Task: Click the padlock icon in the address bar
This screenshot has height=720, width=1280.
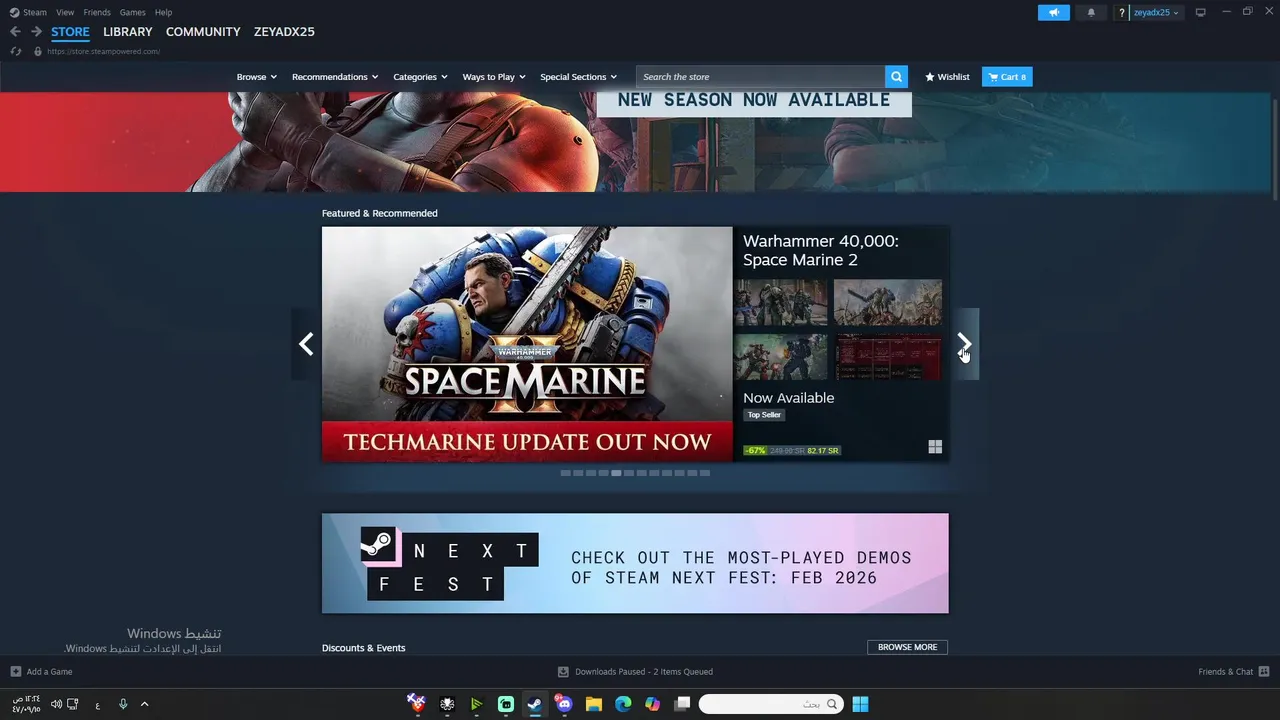Action: coord(38,51)
